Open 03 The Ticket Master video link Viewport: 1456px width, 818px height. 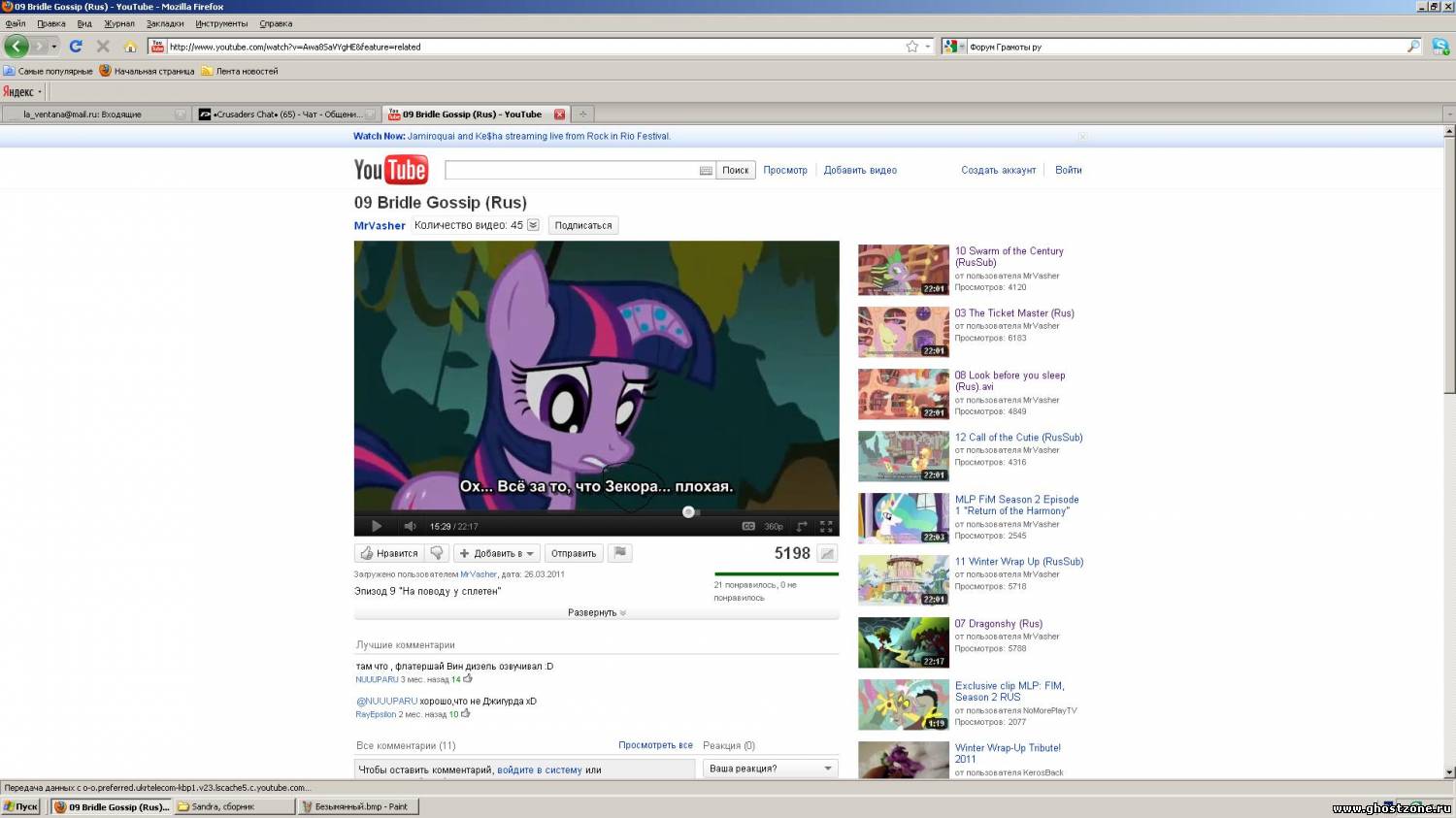pyautogui.click(x=1013, y=313)
